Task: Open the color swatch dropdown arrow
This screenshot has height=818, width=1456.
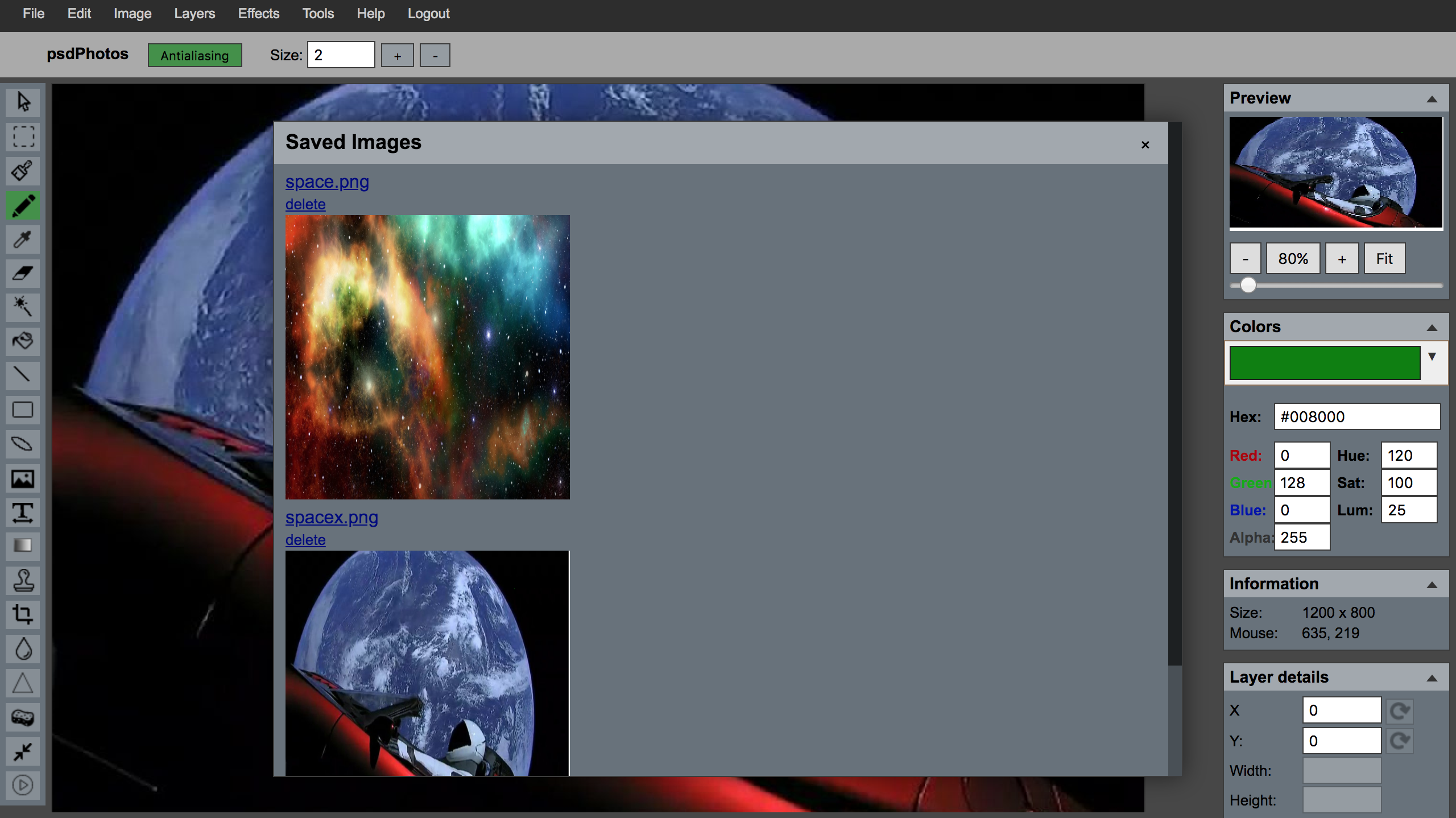Action: coord(1432,357)
